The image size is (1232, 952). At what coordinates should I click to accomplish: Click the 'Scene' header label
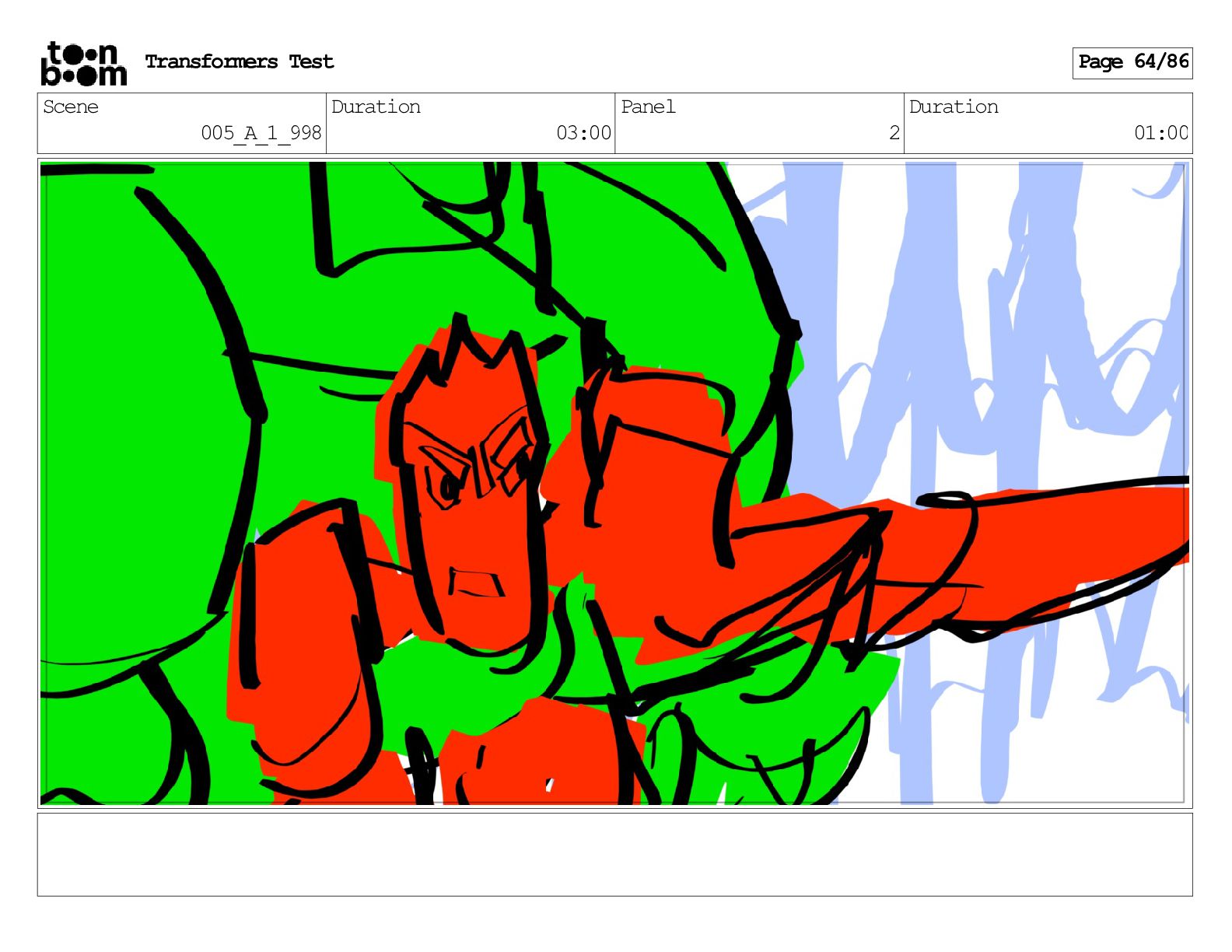click(x=71, y=107)
